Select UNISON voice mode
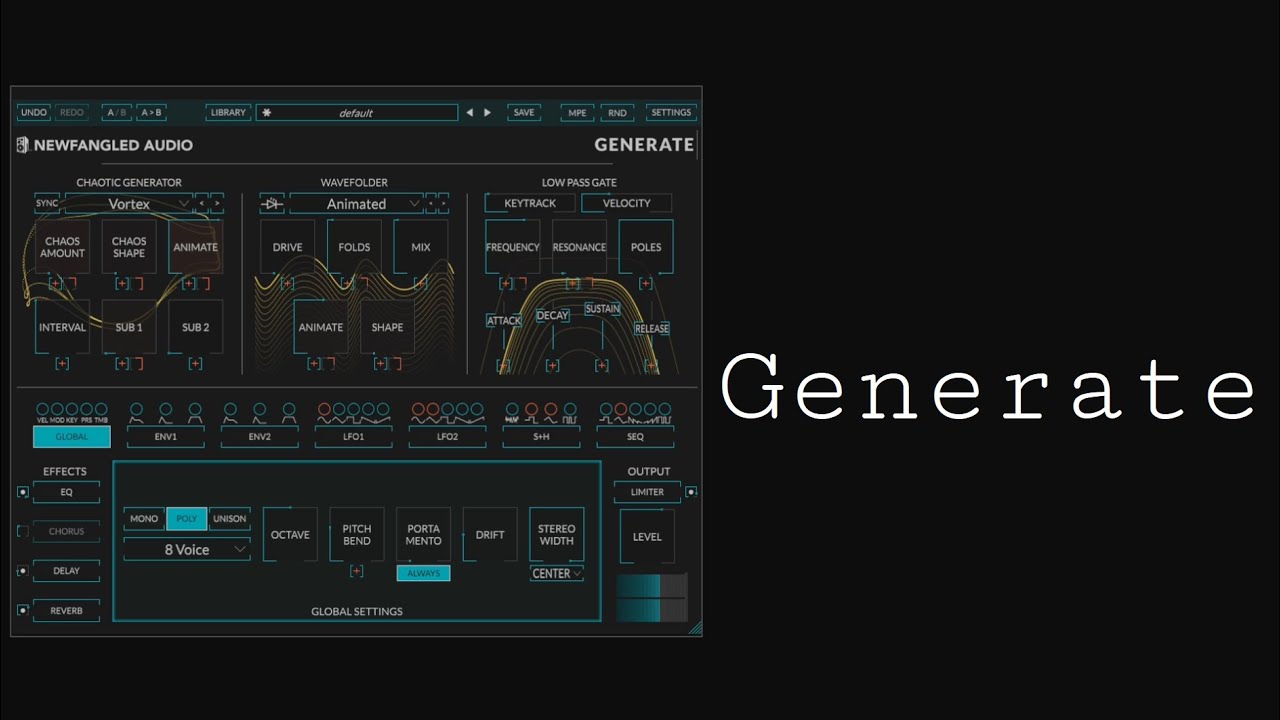Screen dimensions: 1280x720 pyautogui.click(x=229, y=519)
